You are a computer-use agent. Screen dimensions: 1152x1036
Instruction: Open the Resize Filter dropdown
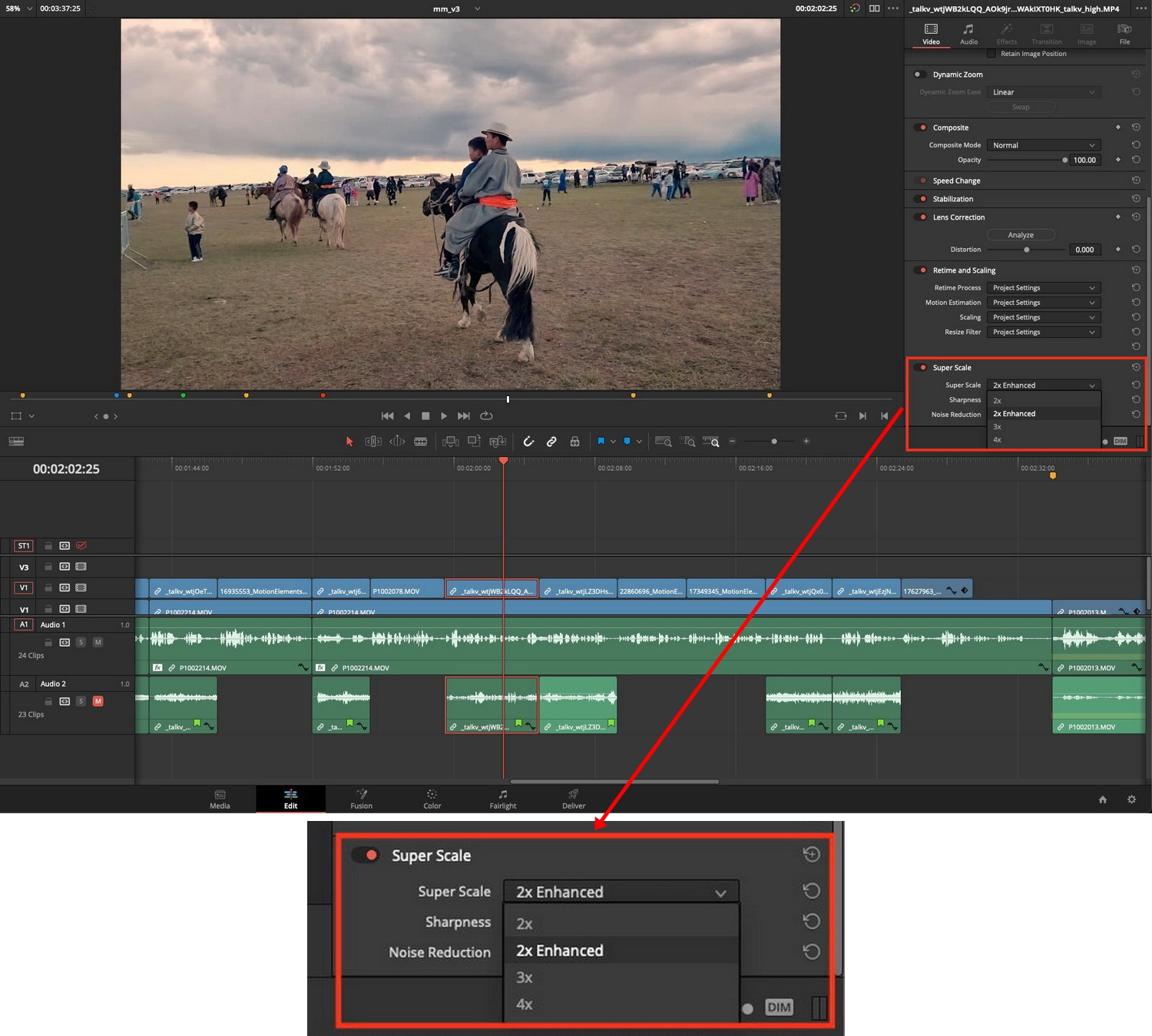pos(1044,333)
